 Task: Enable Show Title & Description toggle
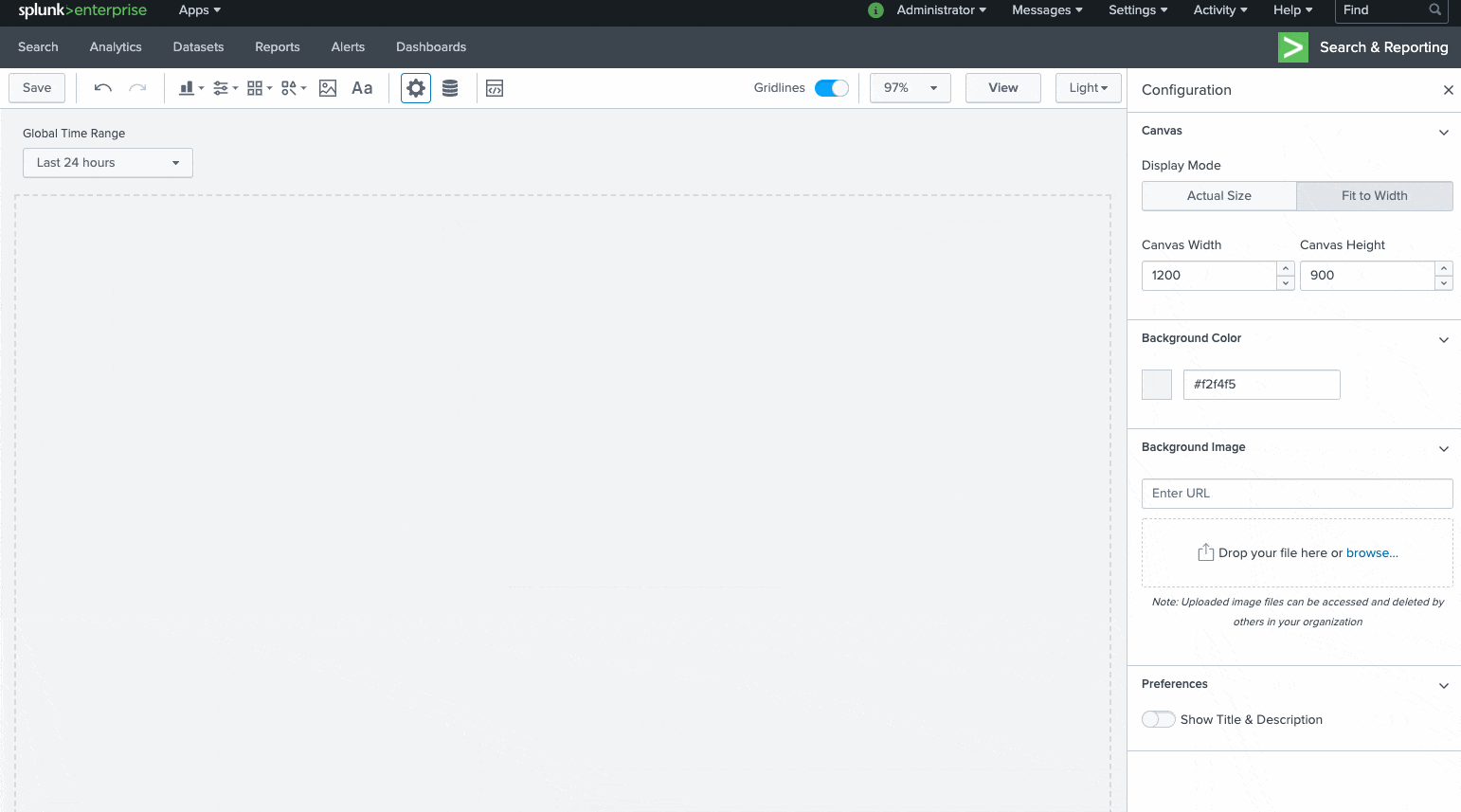pyautogui.click(x=1158, y=719)
